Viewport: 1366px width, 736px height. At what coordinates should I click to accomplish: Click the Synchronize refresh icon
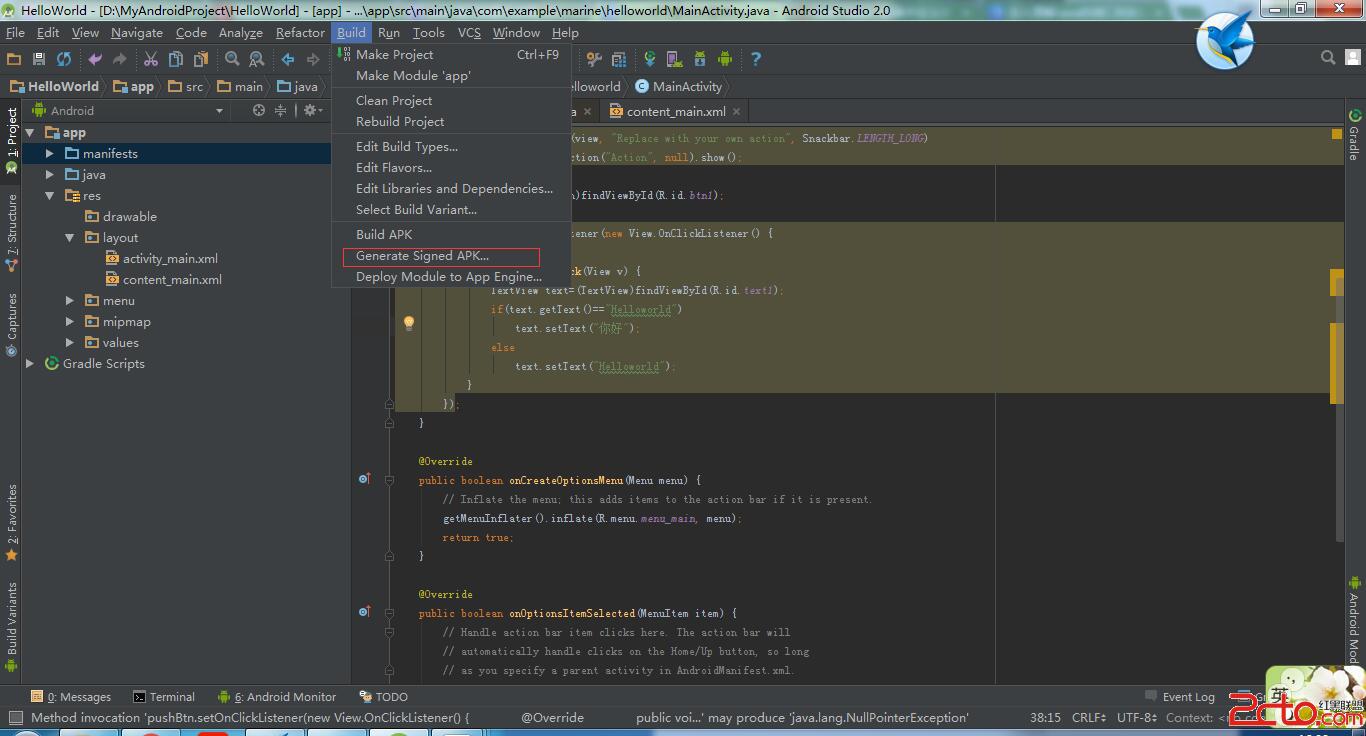(64, 59)
